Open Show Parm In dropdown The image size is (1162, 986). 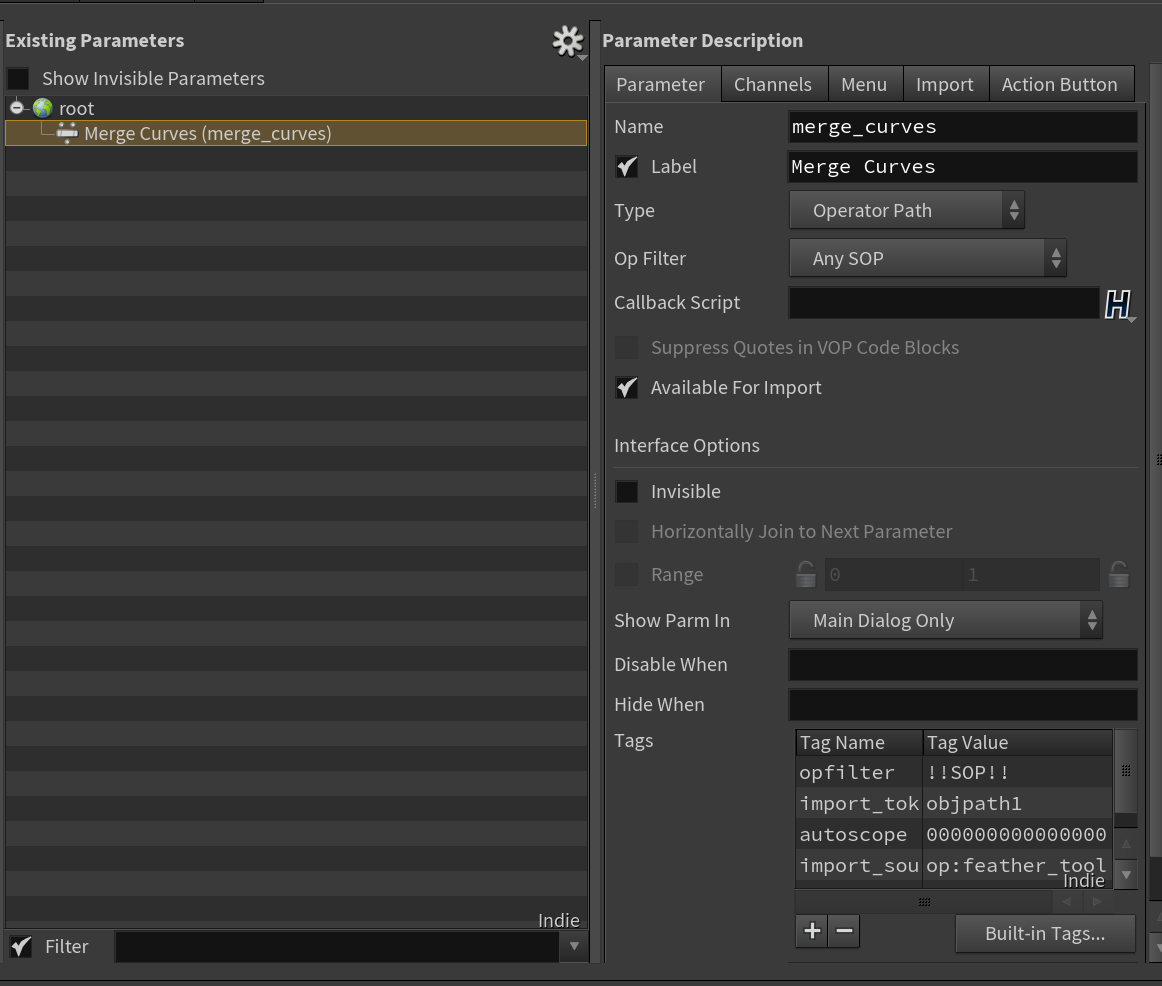[x=946, y=620]
